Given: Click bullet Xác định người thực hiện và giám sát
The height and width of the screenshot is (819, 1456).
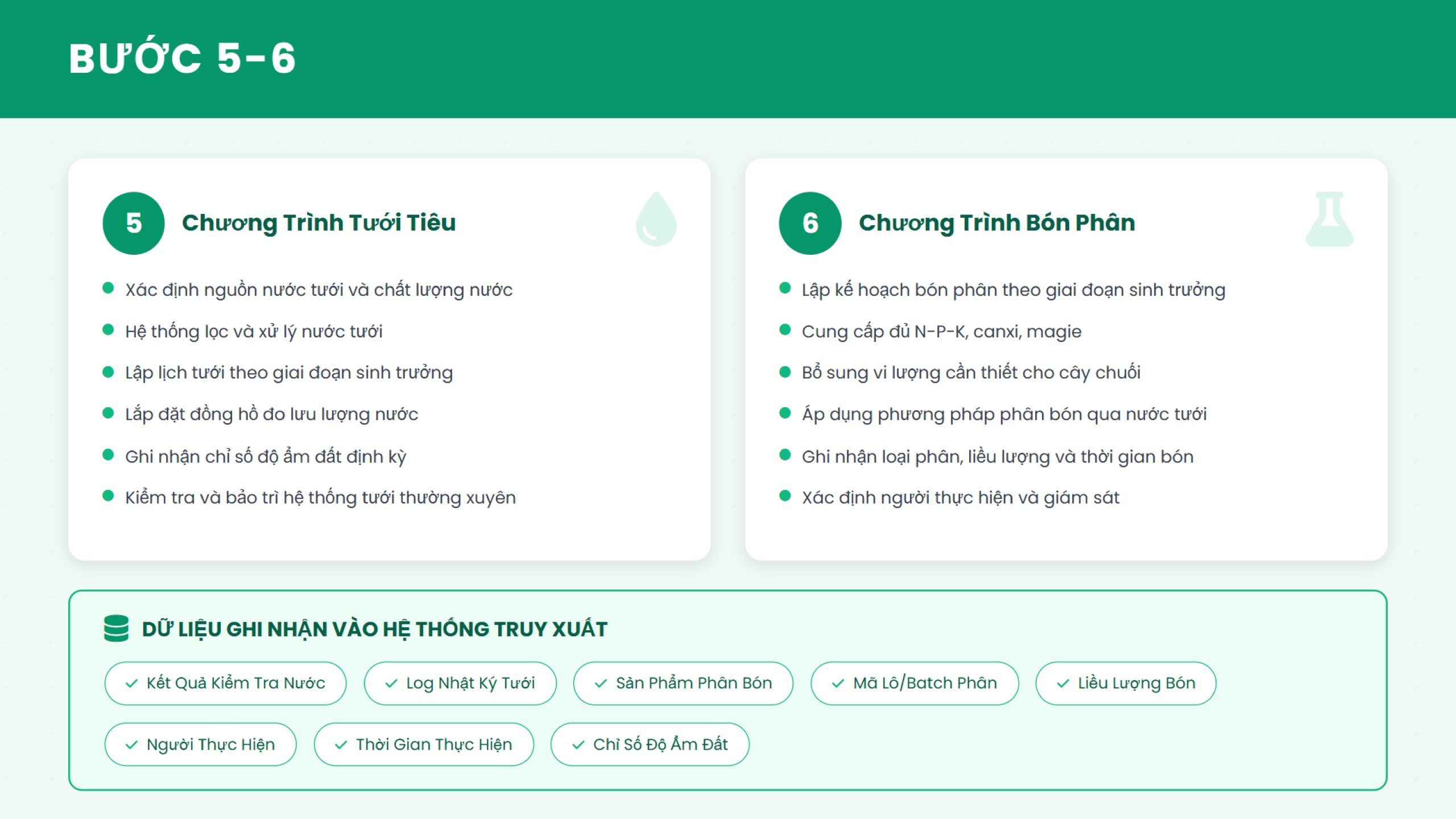Looking at the screenshot, I should [960, 498].
